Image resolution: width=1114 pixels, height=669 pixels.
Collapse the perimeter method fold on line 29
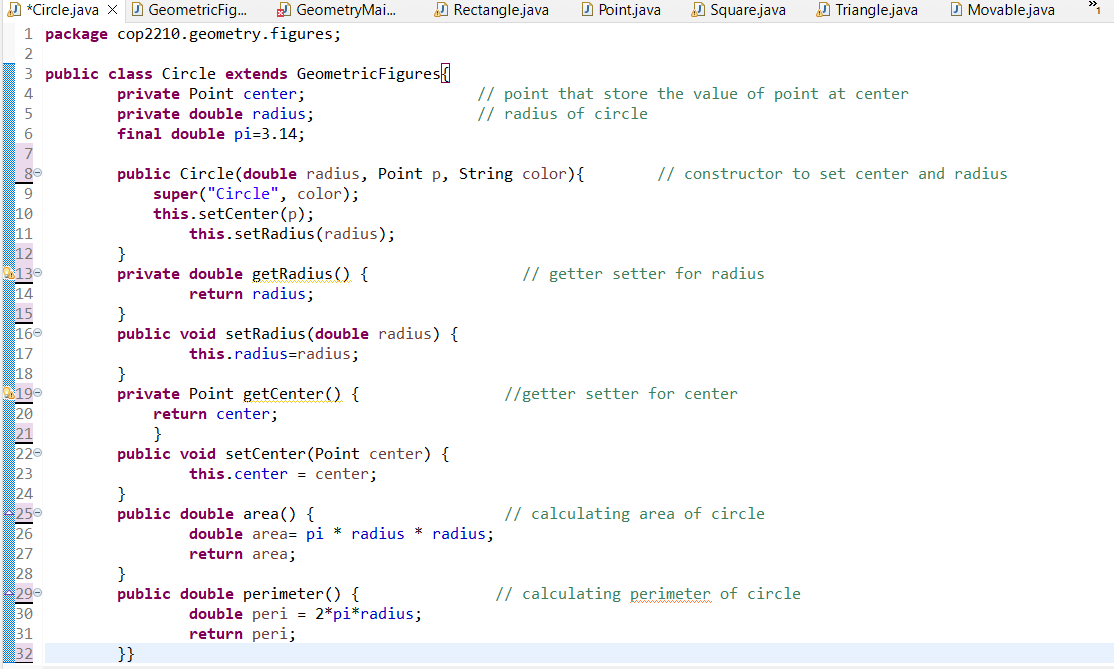pos(38,593)
